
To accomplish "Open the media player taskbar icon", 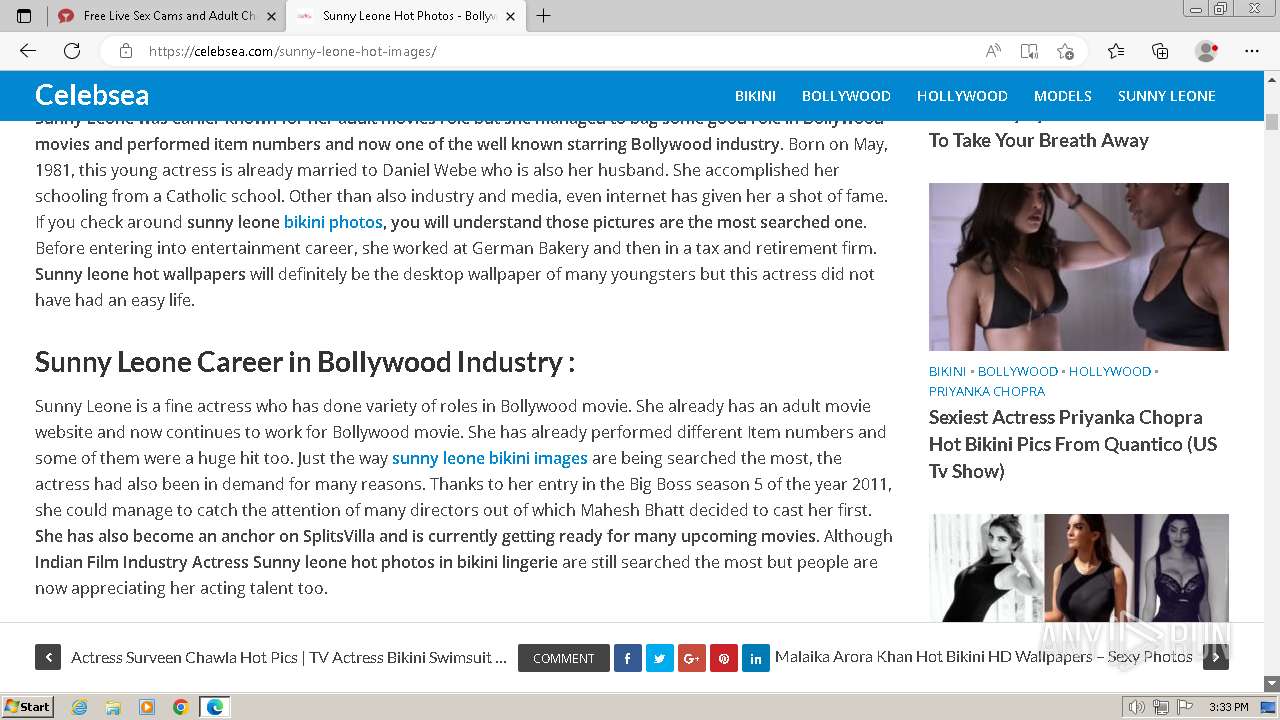I will (x=147, y=707).
